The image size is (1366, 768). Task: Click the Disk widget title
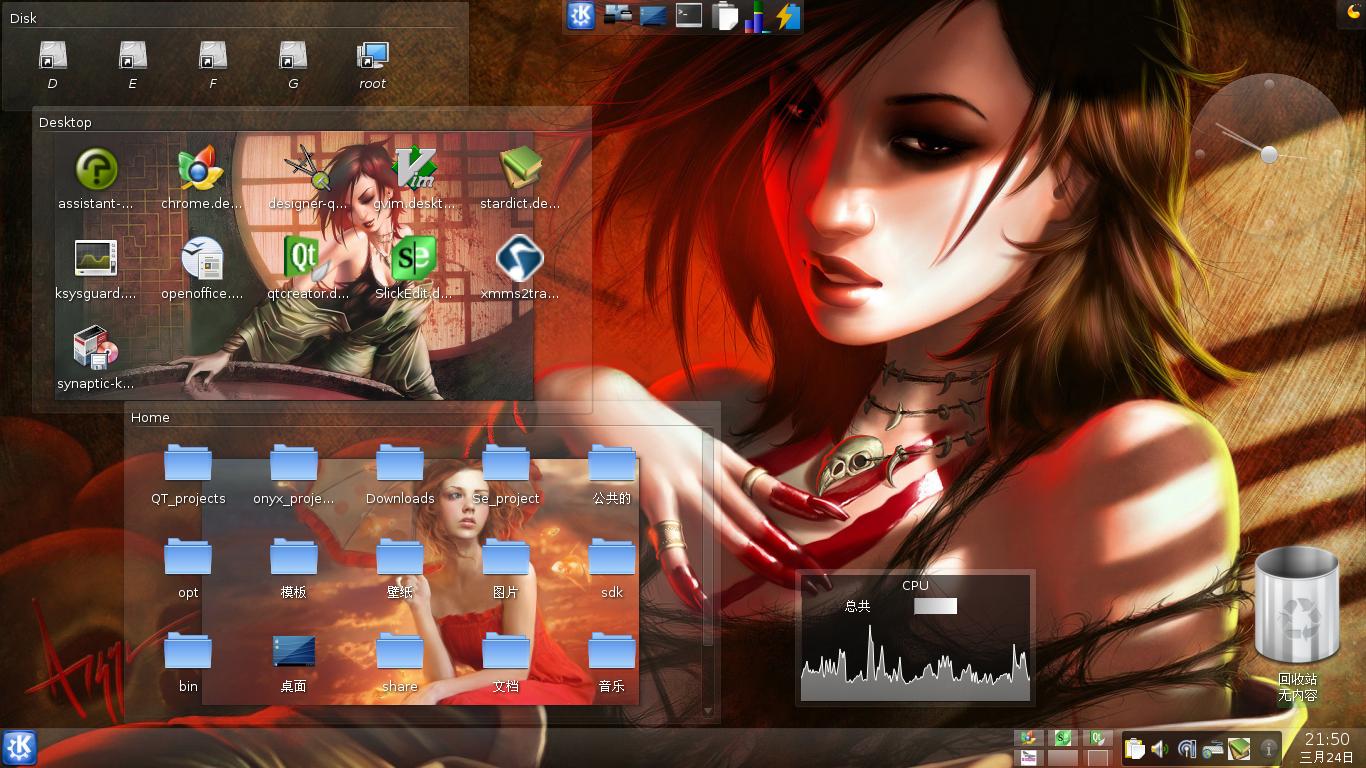pos(23,18)
